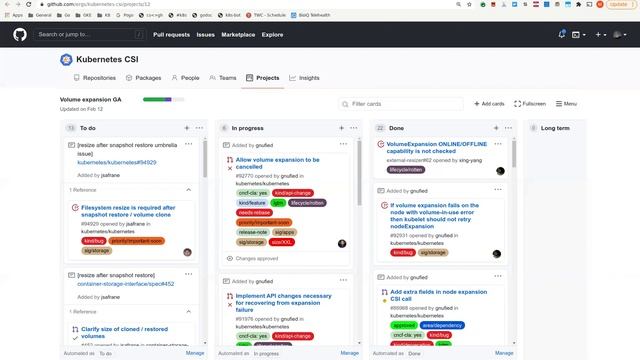Open the Apps bookmark shortcut
Image resolution: width=640 pixels, height=360 pixels.
(x=14, y=15)
